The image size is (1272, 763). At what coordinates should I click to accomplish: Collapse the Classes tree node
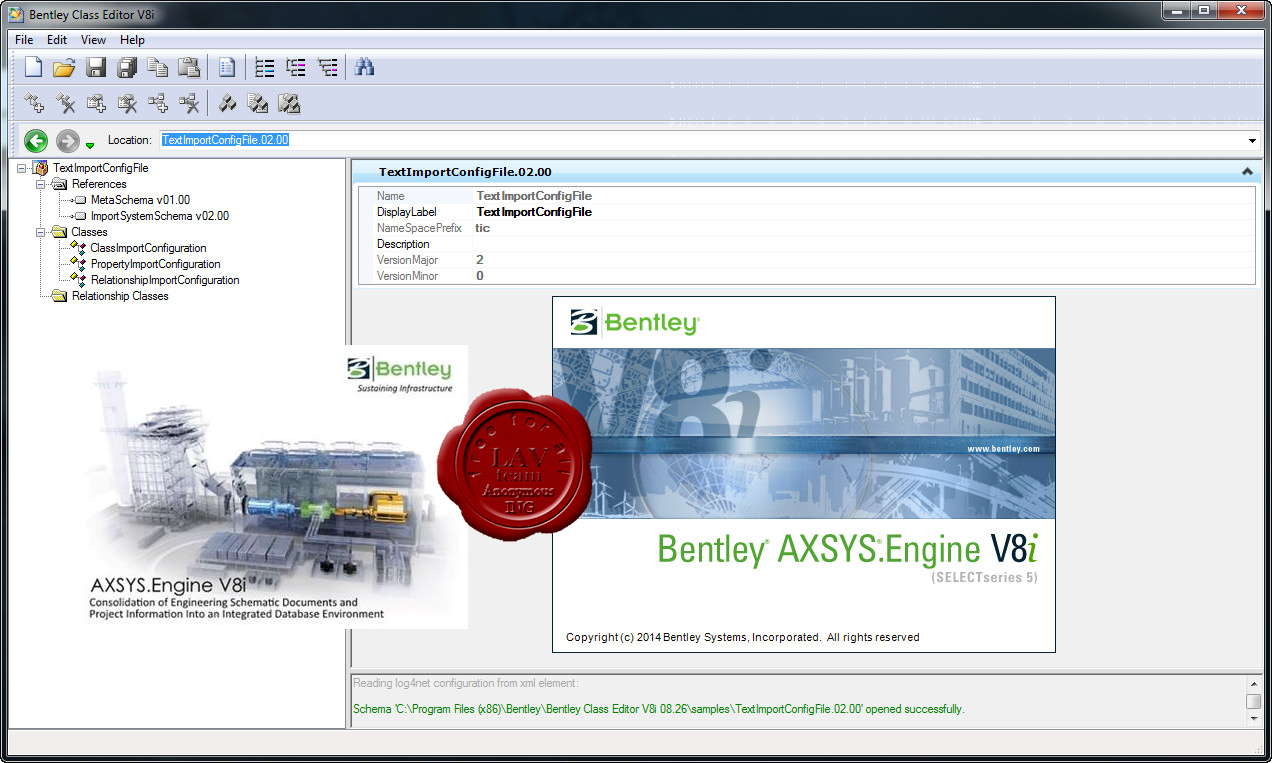tap(41, 232)
